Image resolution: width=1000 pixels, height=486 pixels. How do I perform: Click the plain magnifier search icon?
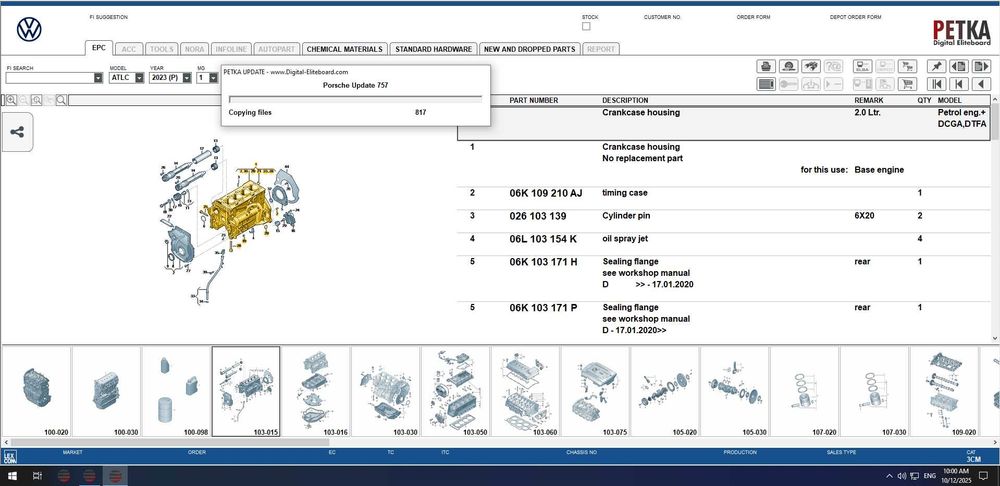(61, 100)
